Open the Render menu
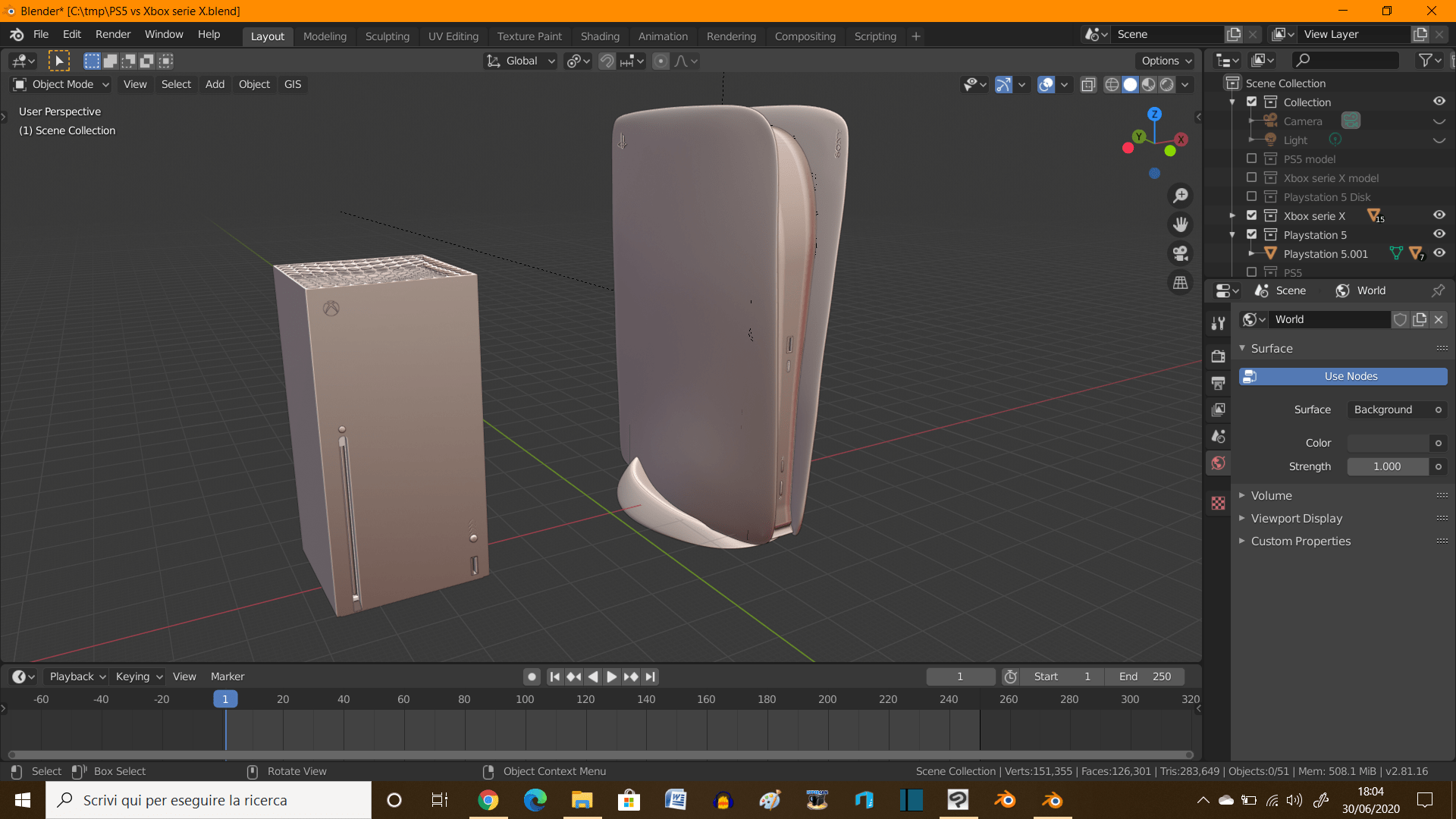 [113, 34]
